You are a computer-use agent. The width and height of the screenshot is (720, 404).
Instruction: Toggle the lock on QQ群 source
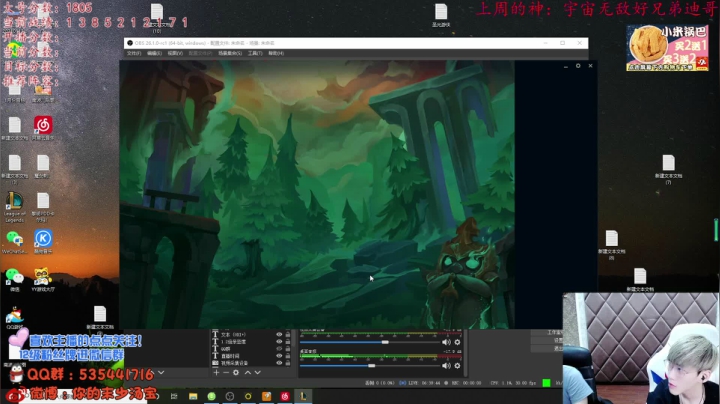pos(288,348)
